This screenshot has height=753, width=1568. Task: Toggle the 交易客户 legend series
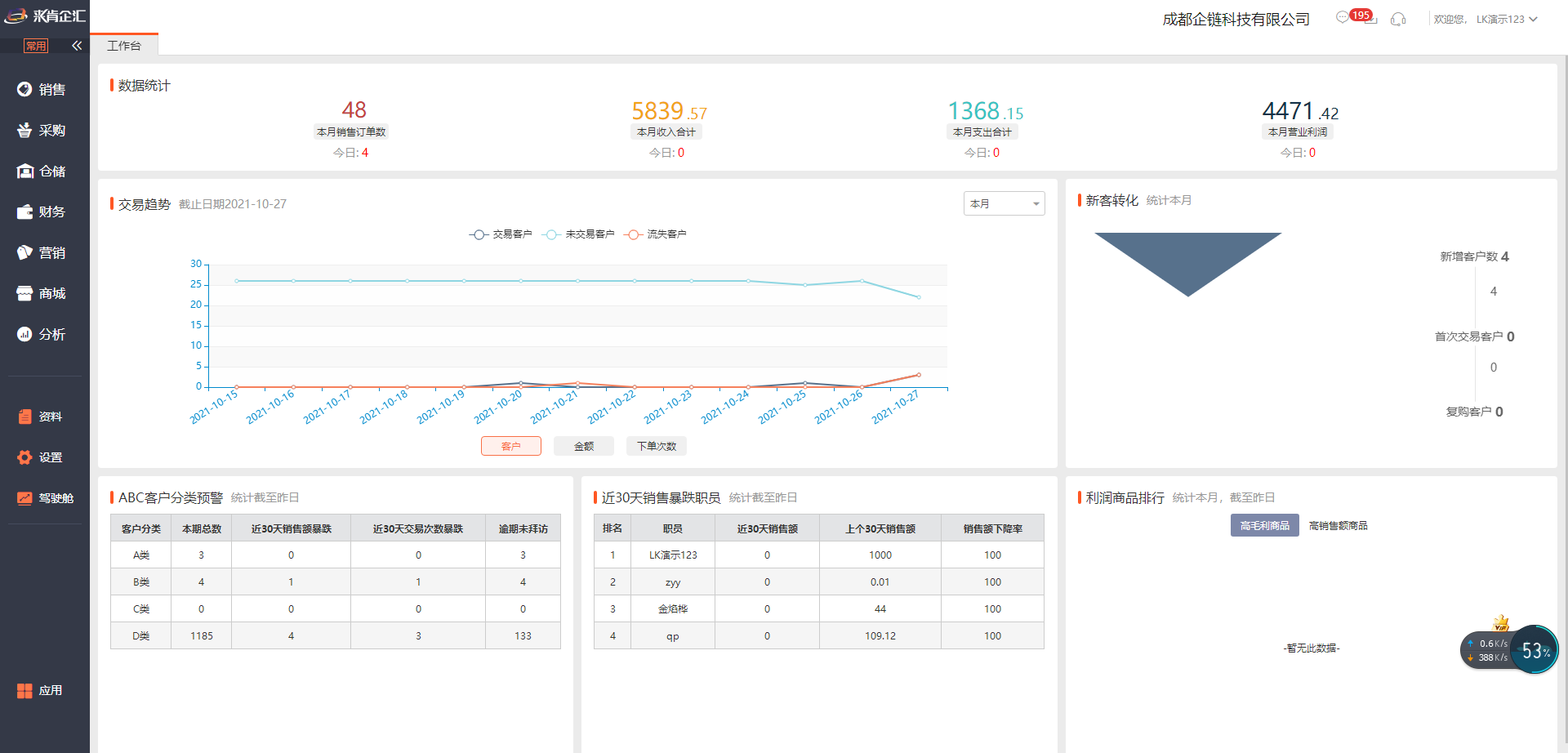[501, 234]
